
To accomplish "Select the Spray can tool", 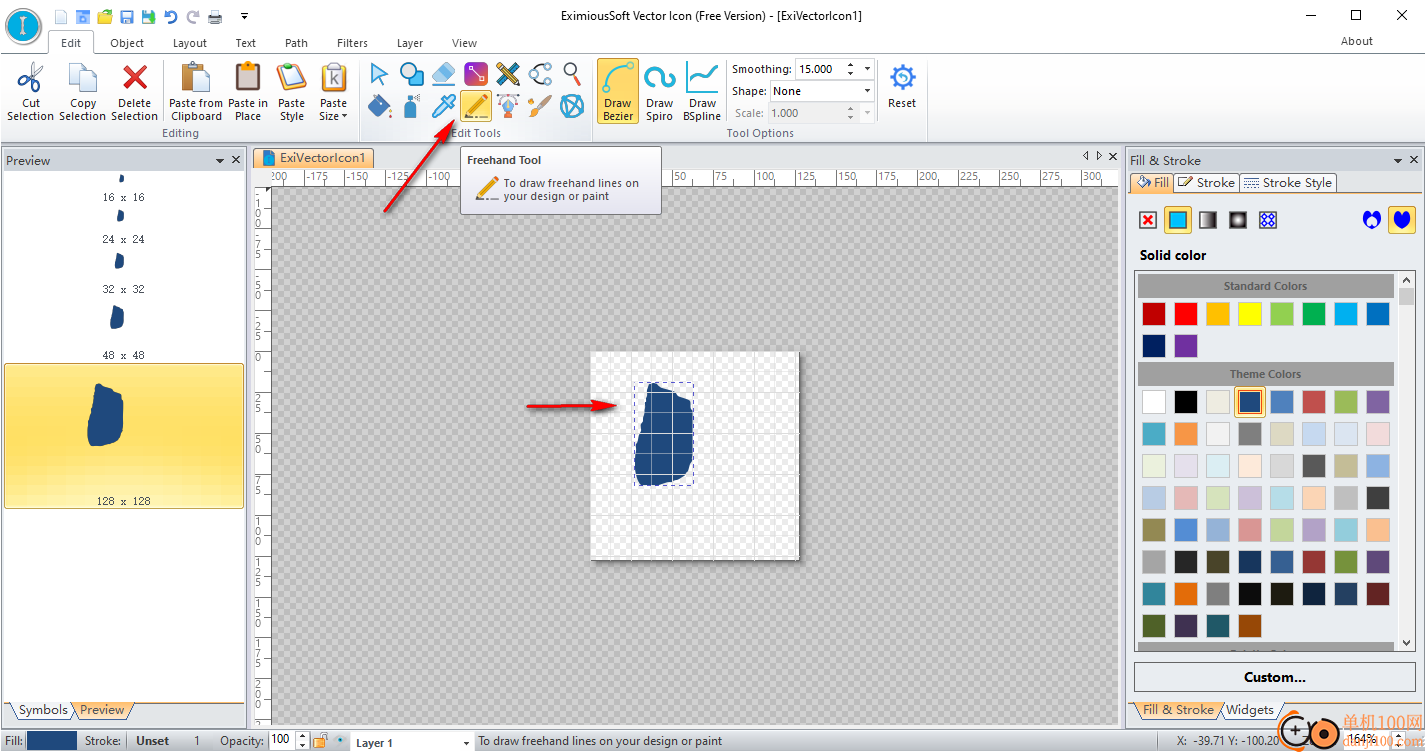I will [411, 105].
